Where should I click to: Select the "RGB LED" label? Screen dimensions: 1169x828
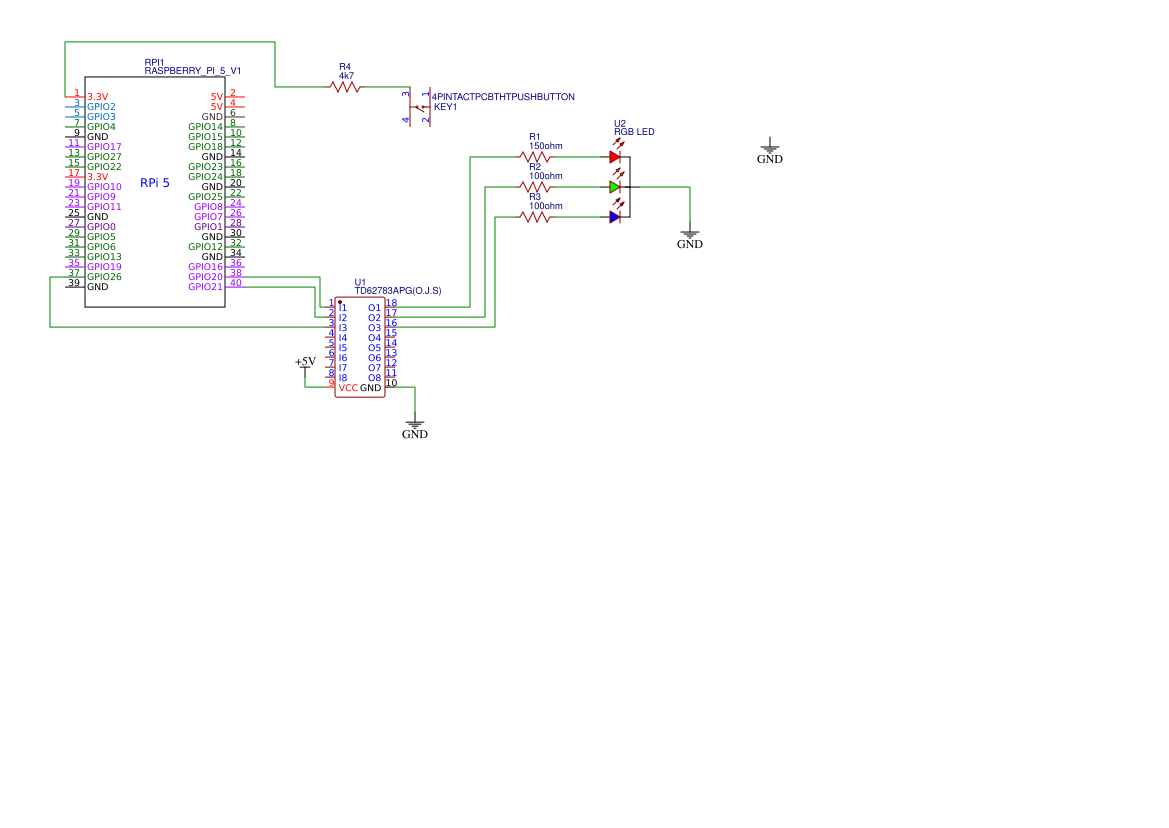point(634,132)
